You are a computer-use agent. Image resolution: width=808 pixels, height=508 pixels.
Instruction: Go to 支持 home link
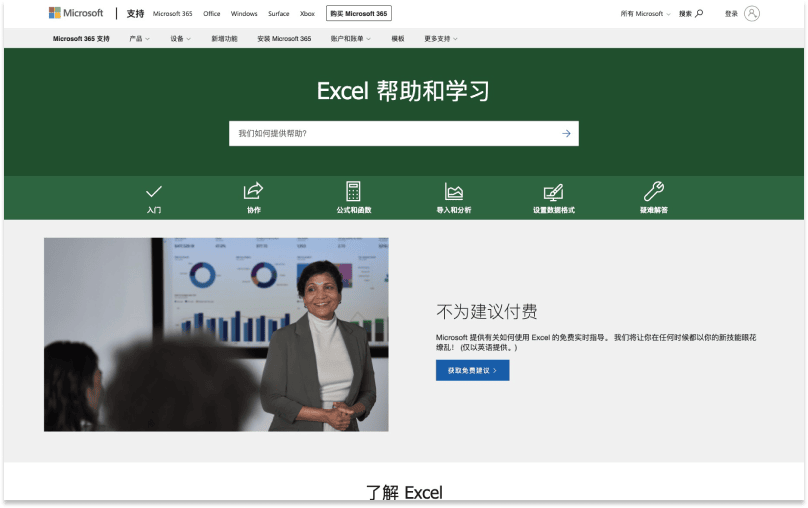136,13
